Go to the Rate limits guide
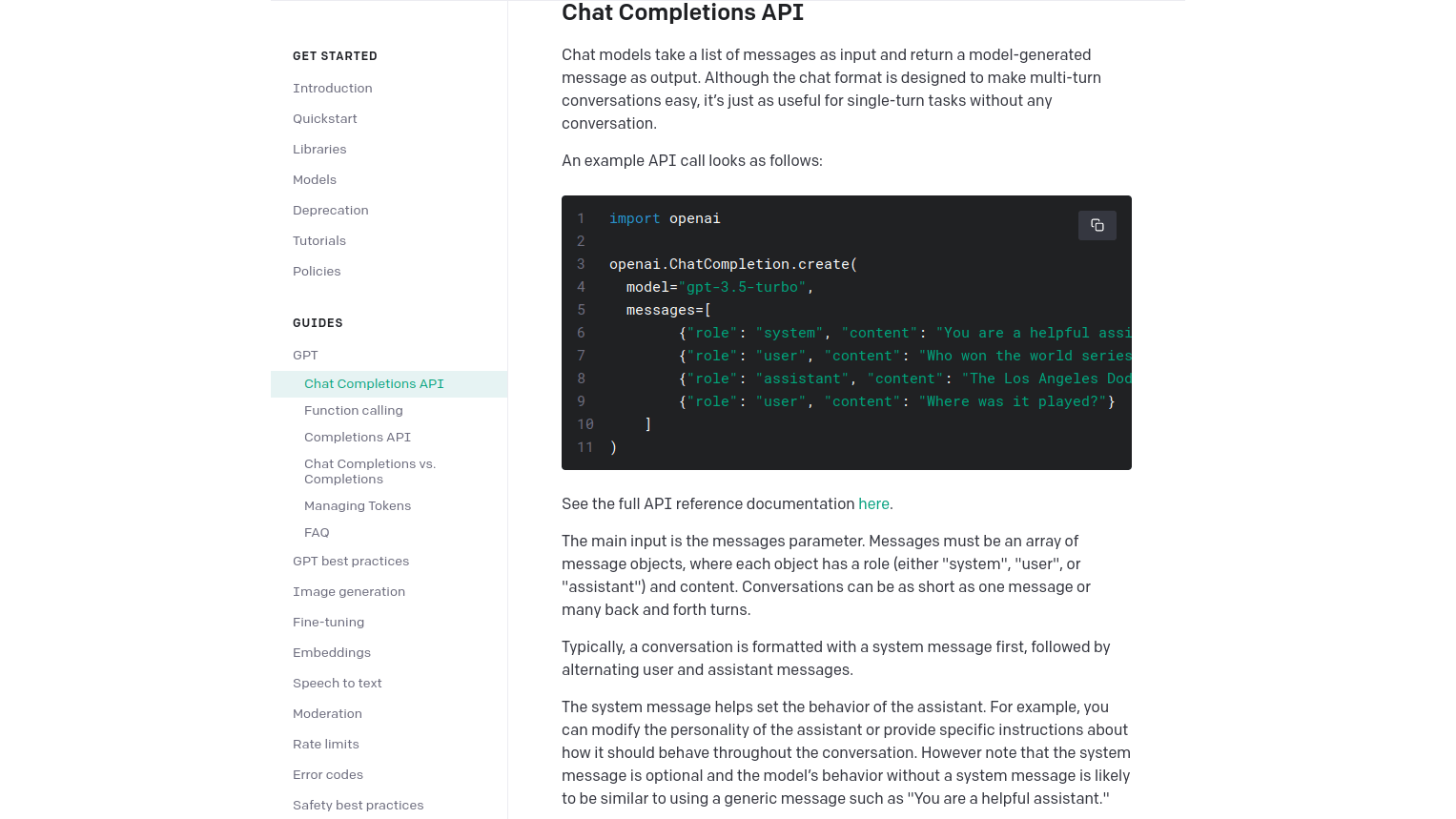This screenshot has height=819, width=1456. 326,744
